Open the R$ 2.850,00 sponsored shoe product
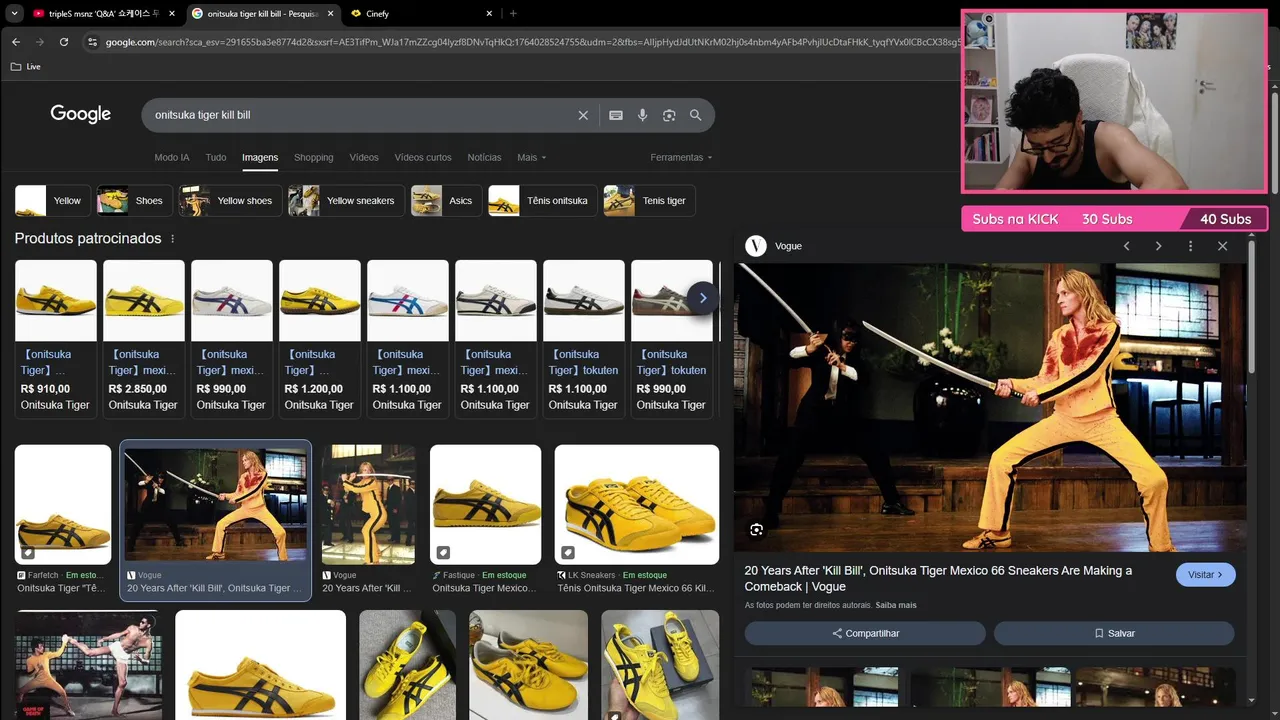This screenshot has height=720, width=1280. point(144,338)
